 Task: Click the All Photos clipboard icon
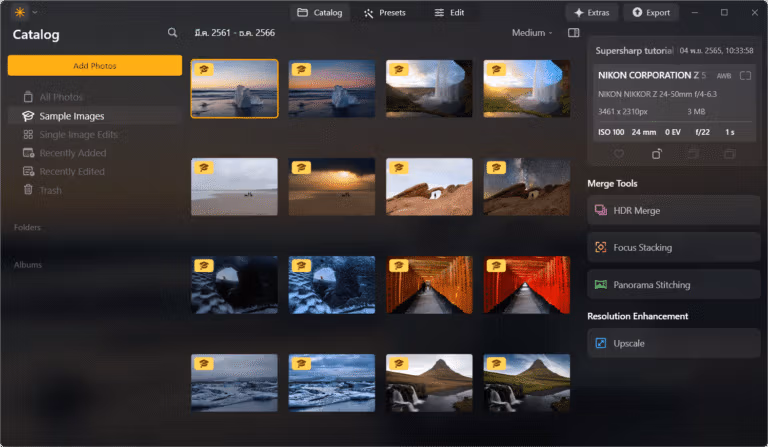tap(28, 97)
